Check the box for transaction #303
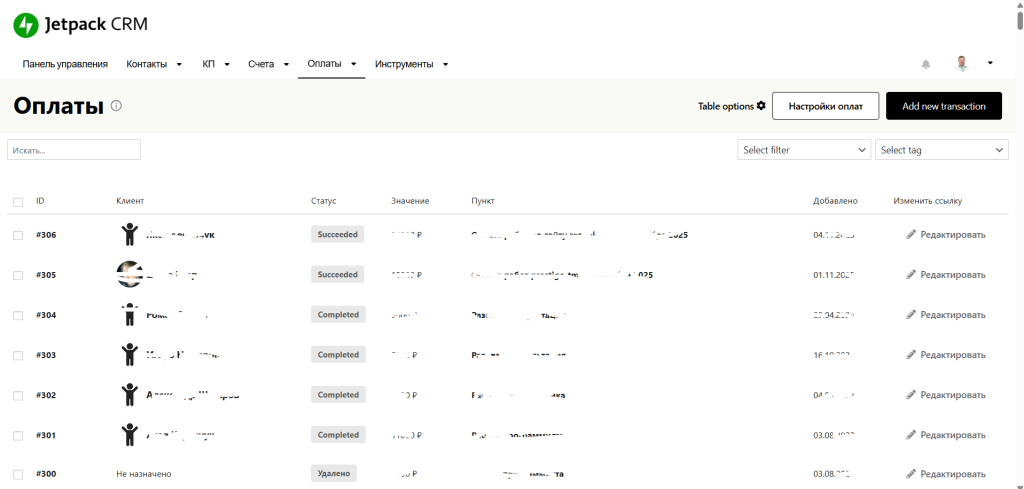 (18, 356)
